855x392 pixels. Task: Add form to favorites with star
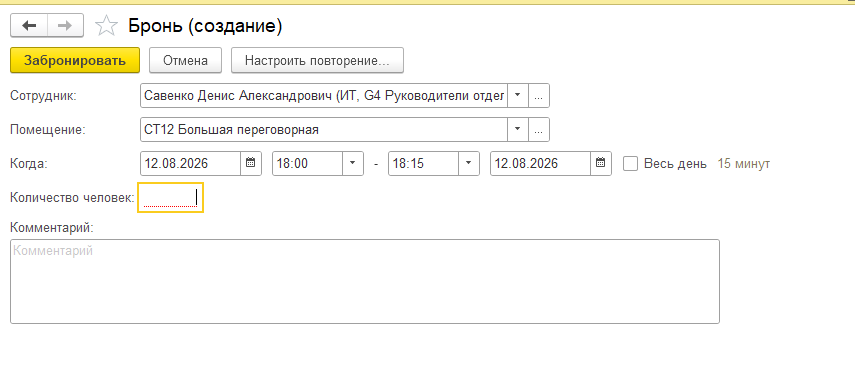tap(106, 26)
